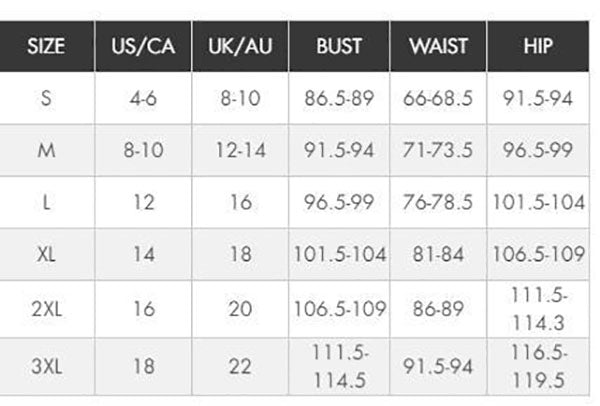The height and width of the screenshot is (406, 600).
Task: Click the hip value 111.5-114.3
Action: pyautogui.click(x=538, y=309)
